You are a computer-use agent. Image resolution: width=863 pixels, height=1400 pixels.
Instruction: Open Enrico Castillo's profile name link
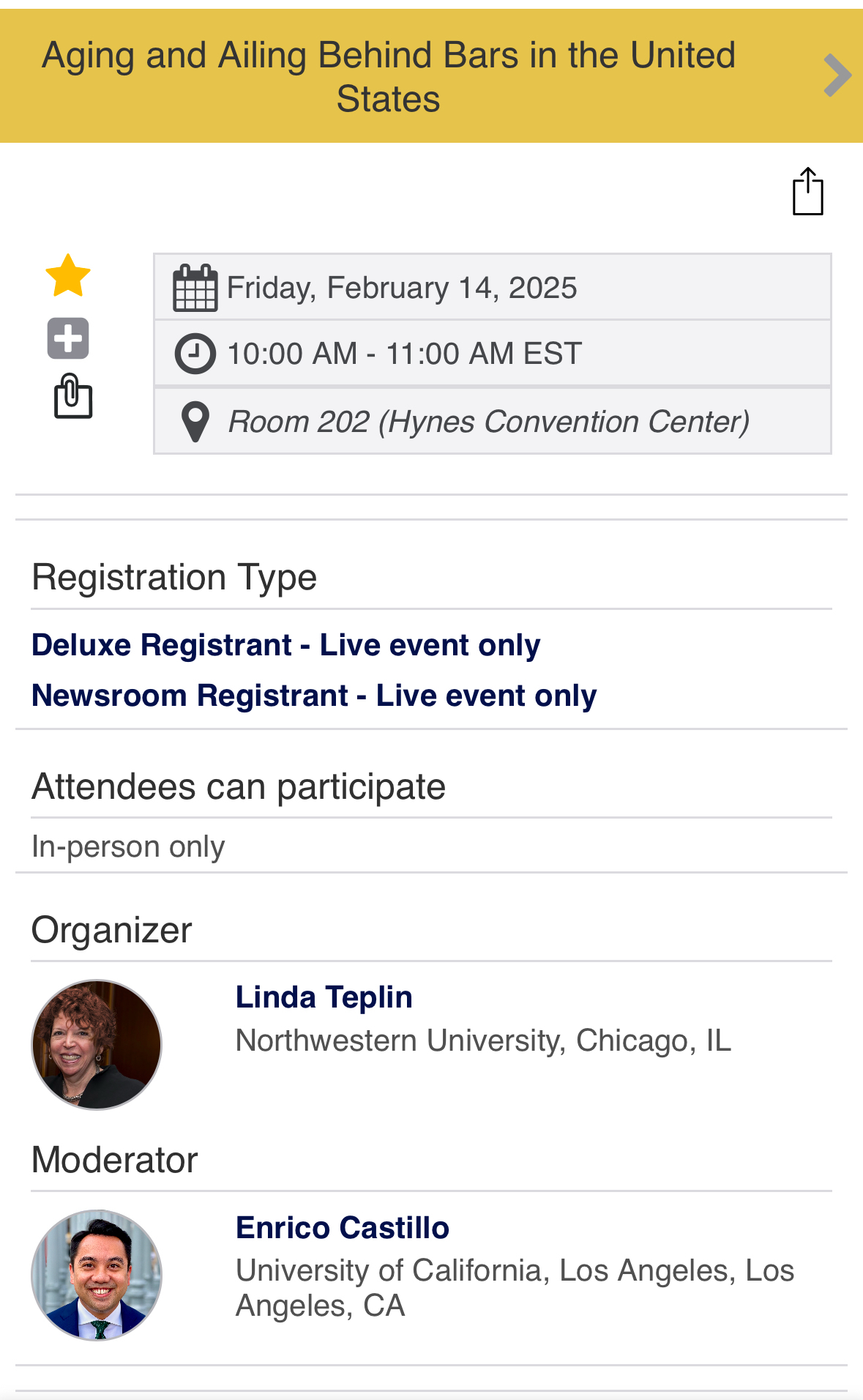click(342, 1228)
